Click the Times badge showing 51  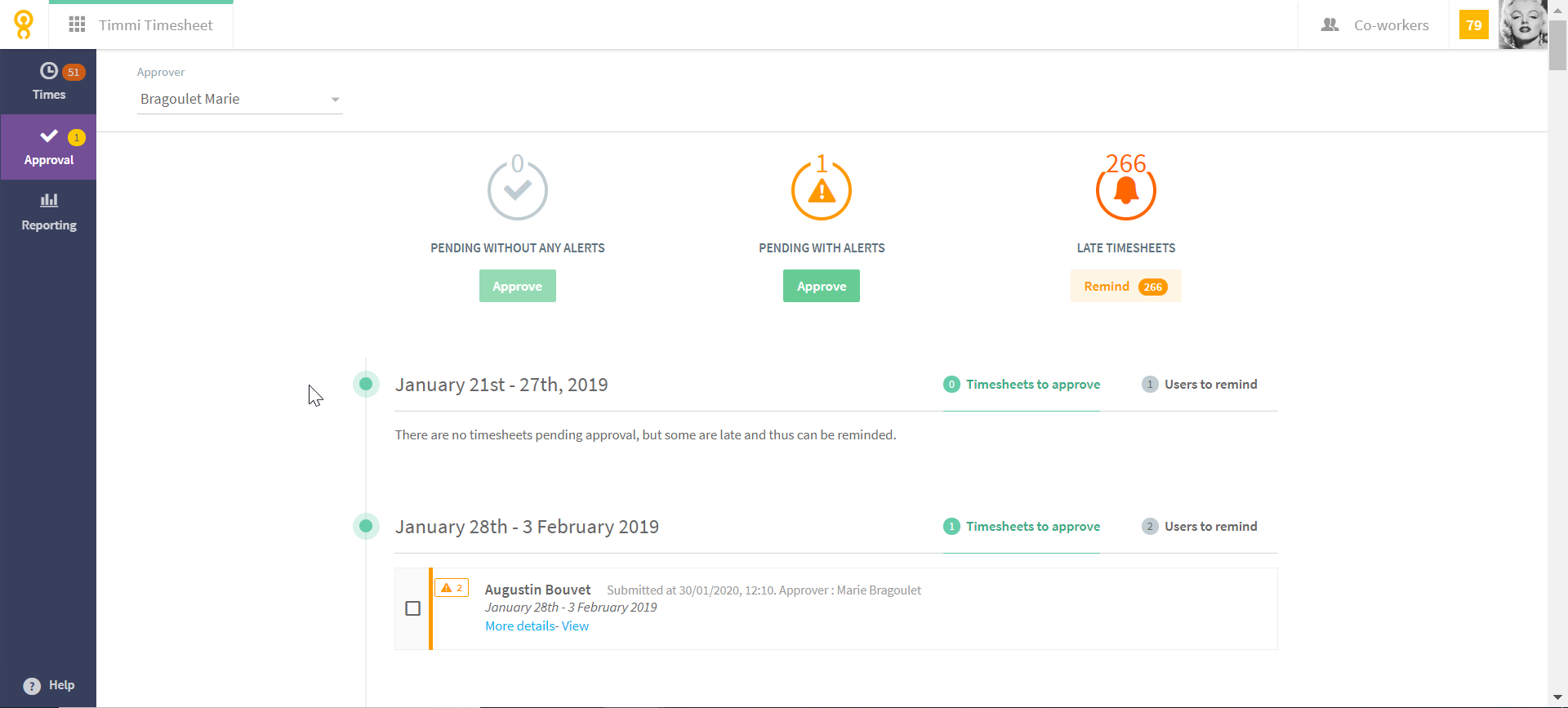(x=73, y=72)
